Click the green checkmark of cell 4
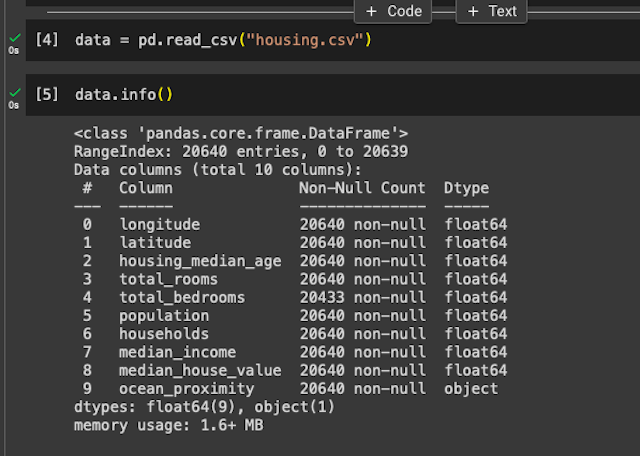Viewport: 640px width, 456px height. [15, 38]
